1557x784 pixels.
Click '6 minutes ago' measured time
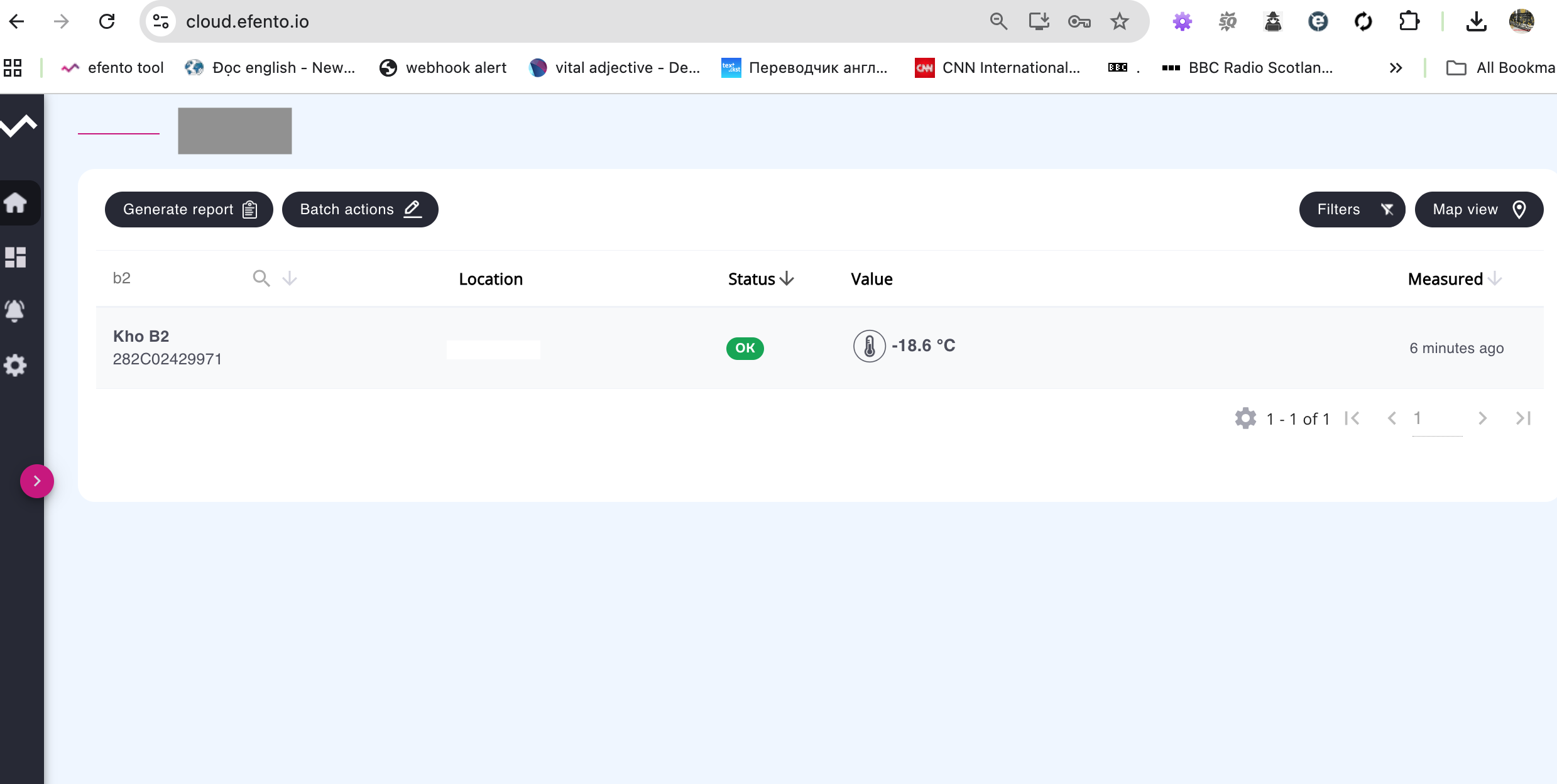pyautogui.click(x=1456, y=348)
